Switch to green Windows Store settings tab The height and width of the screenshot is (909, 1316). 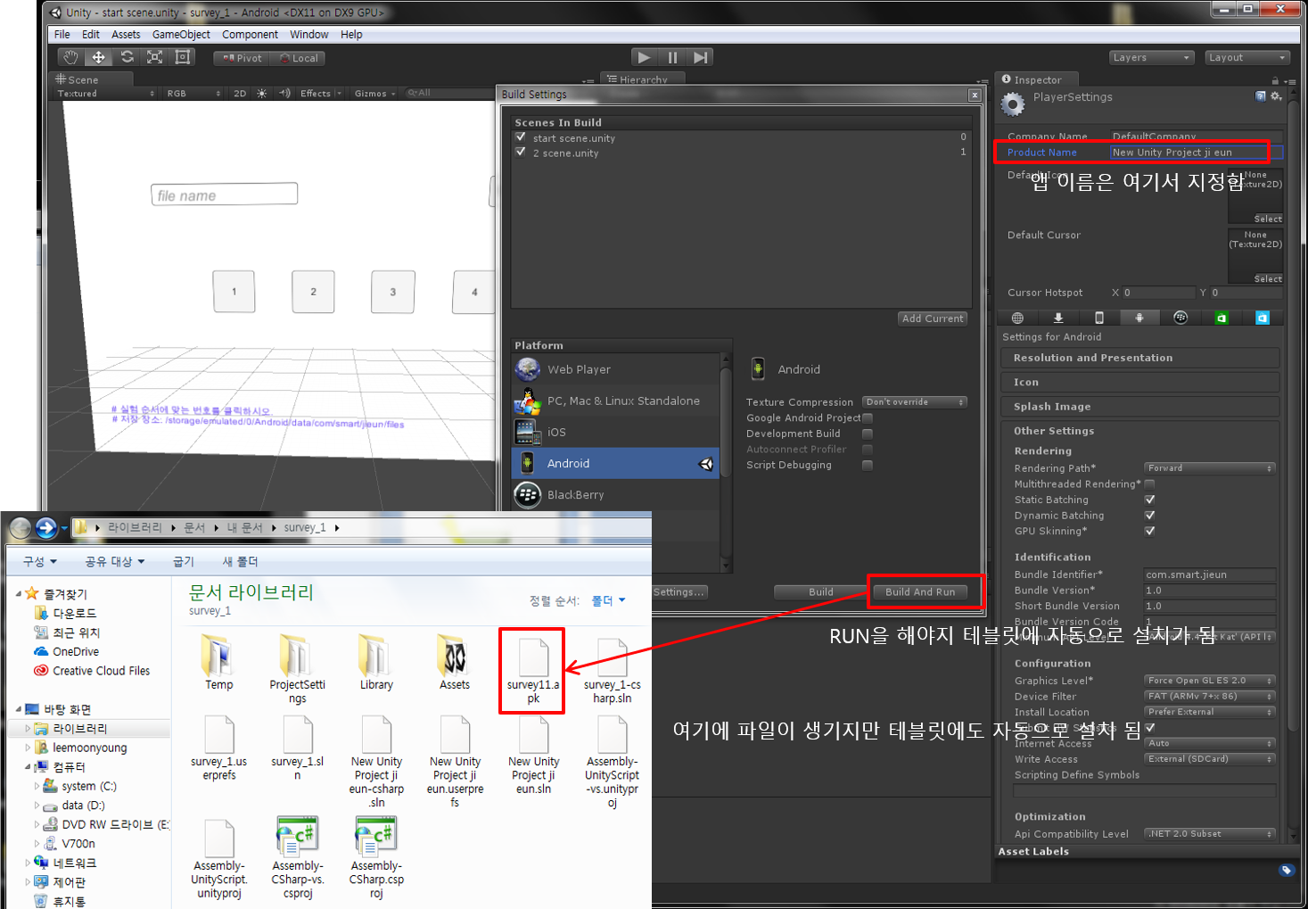(x=1221, y=318)
